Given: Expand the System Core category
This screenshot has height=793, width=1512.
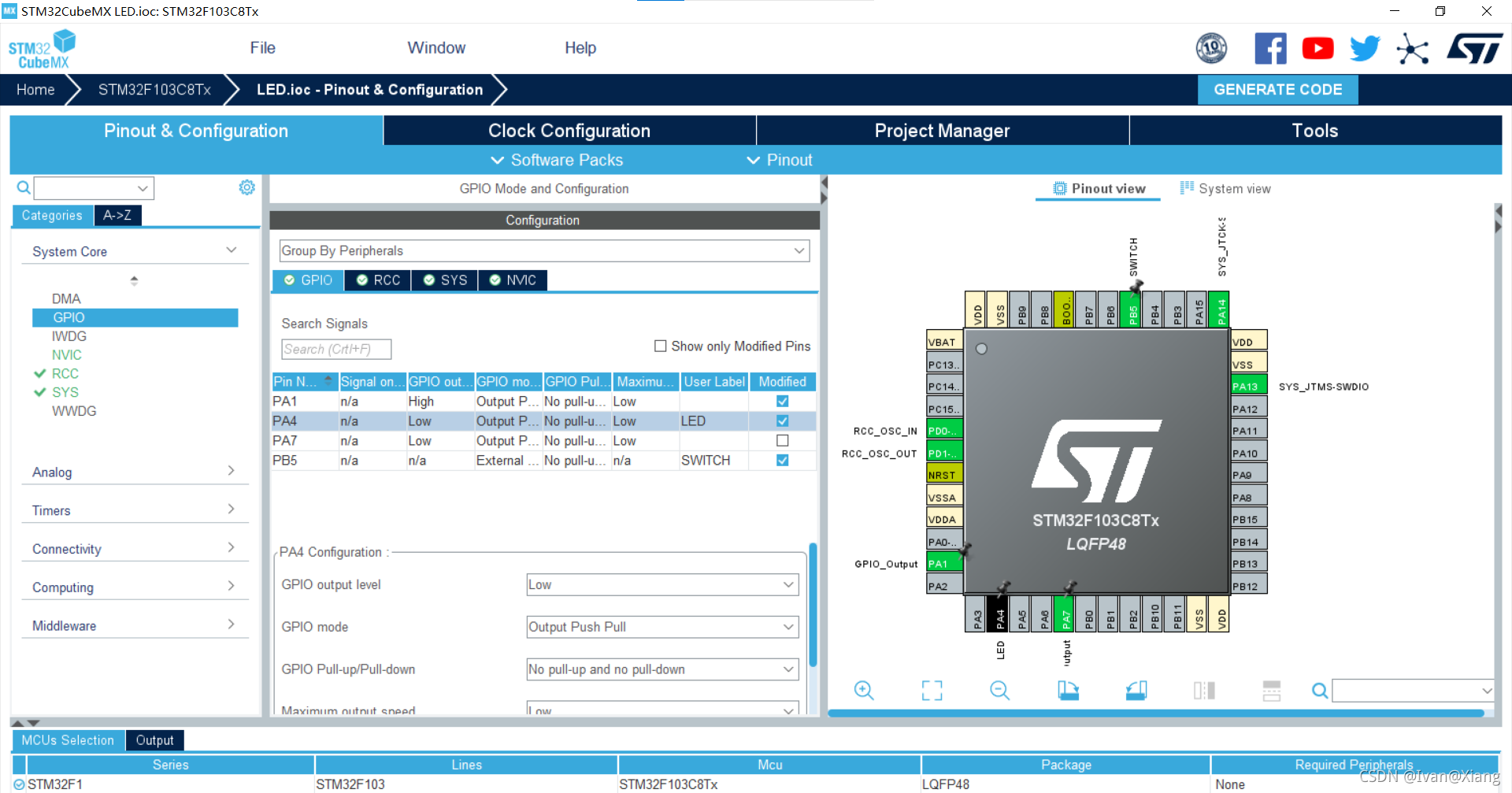Looking at the screenshot, I should coord(134,251).
